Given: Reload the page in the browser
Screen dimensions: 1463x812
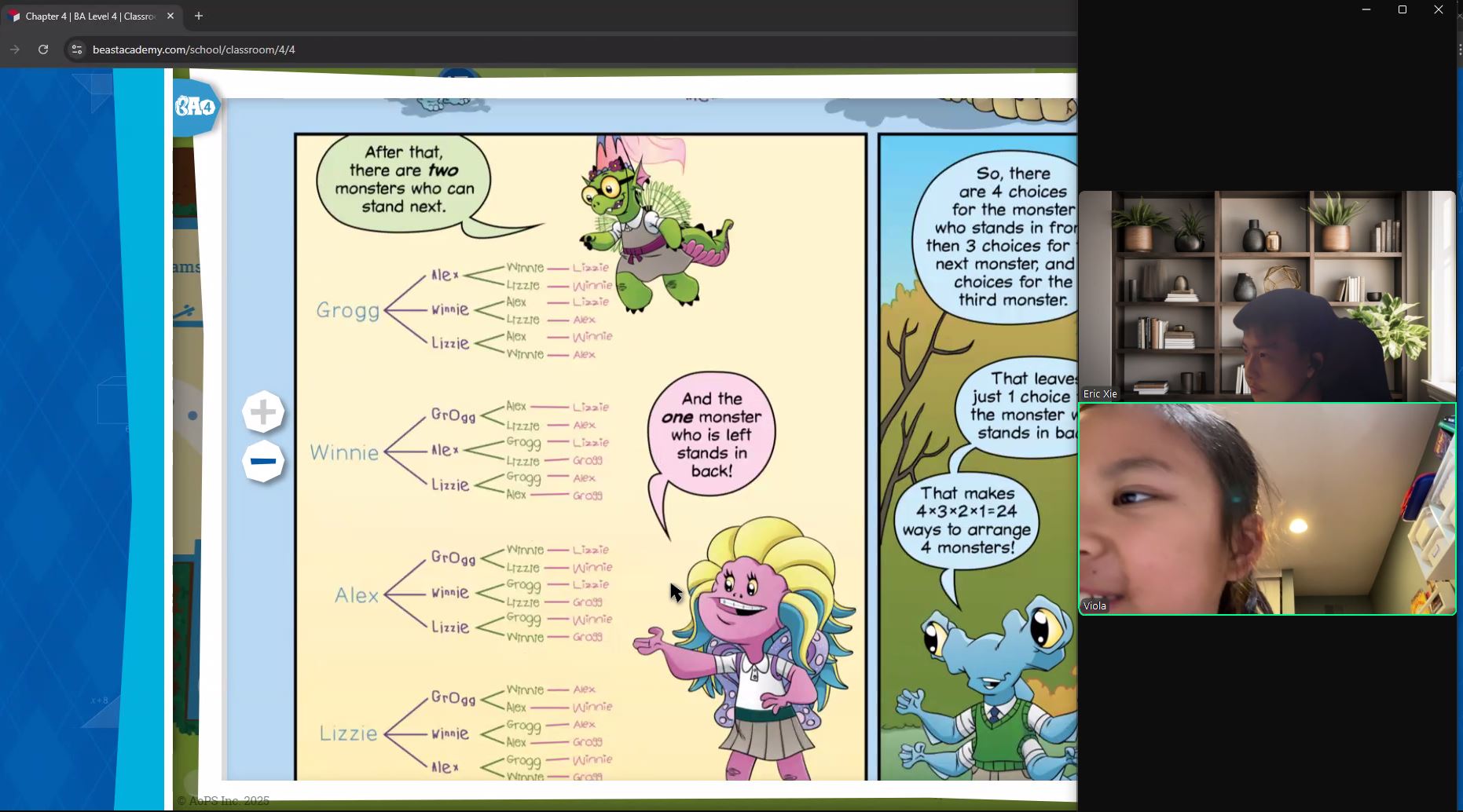Looking at the screenshot, I should (x=43, y=49).
